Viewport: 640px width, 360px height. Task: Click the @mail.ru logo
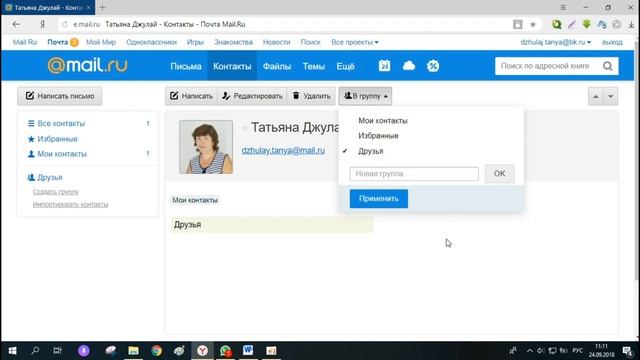[87, 65]
